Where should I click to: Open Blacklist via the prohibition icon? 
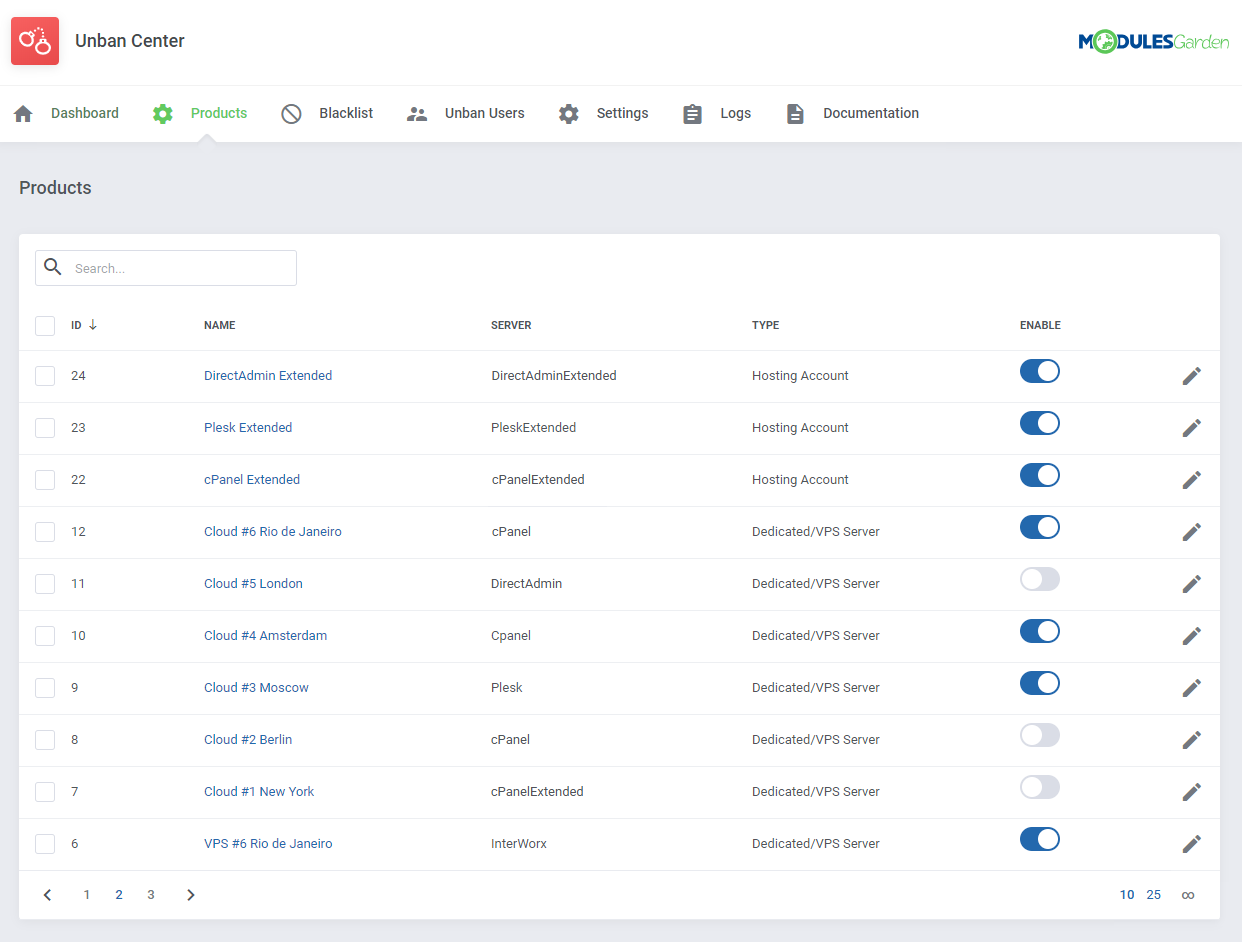tap(291, 113)
